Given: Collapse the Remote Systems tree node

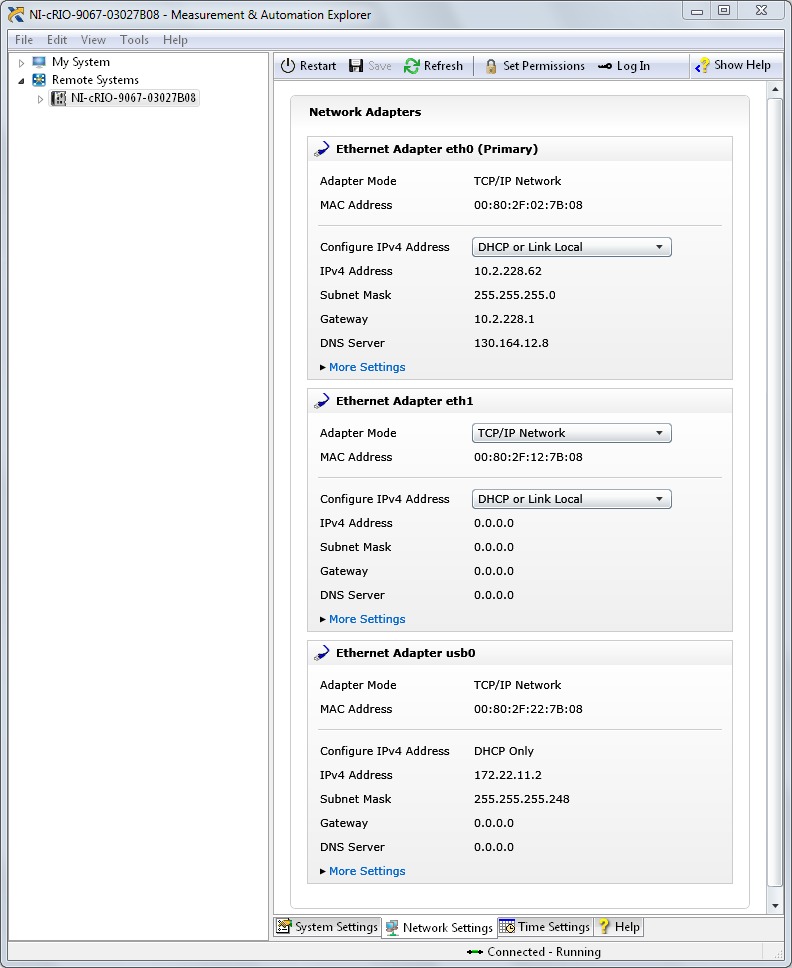Looking at the screenshot, I should click(22, 80).
